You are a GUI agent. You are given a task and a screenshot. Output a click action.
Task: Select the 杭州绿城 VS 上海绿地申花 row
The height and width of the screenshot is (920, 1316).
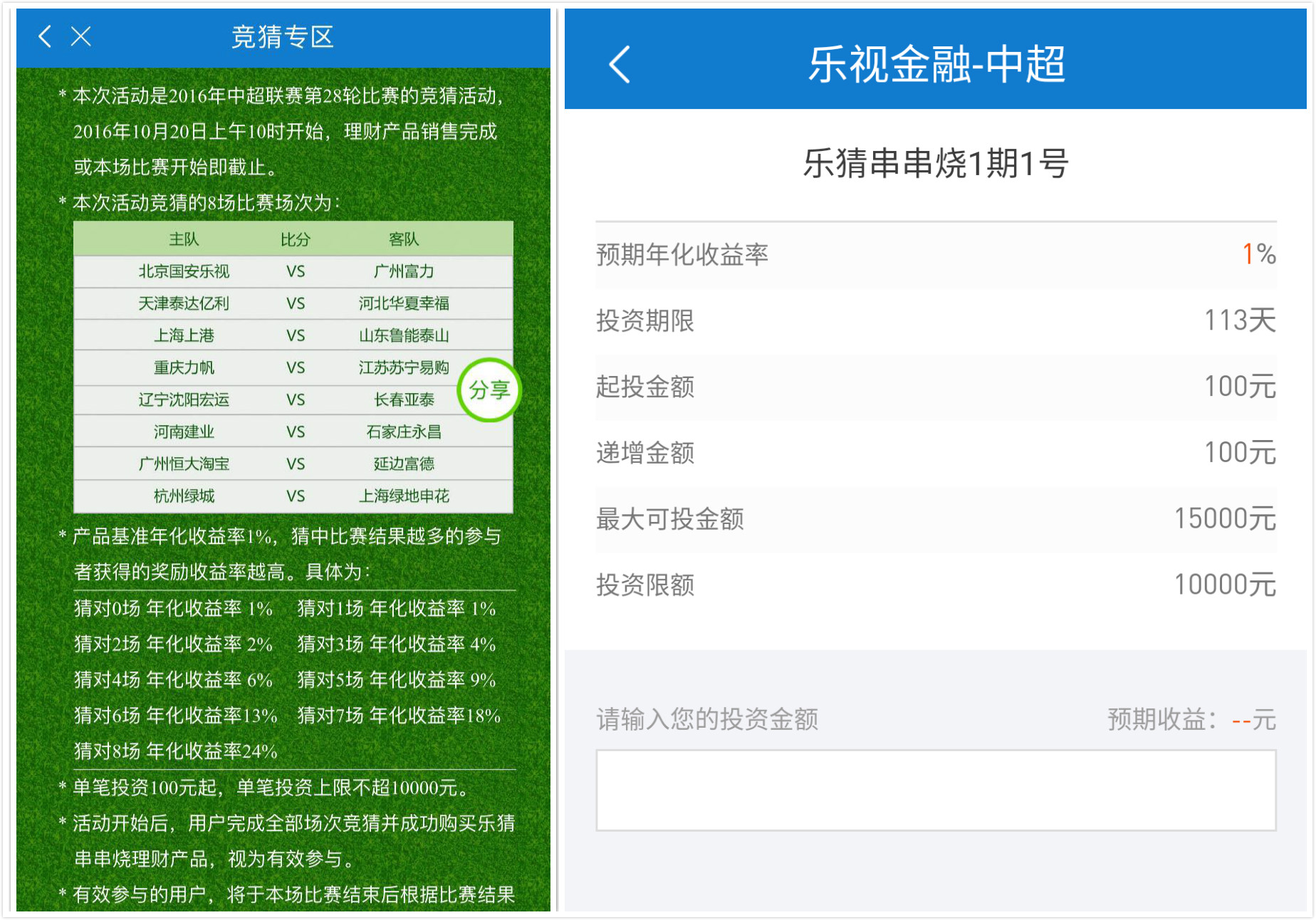pyautogui.click(x=293, y=496)
